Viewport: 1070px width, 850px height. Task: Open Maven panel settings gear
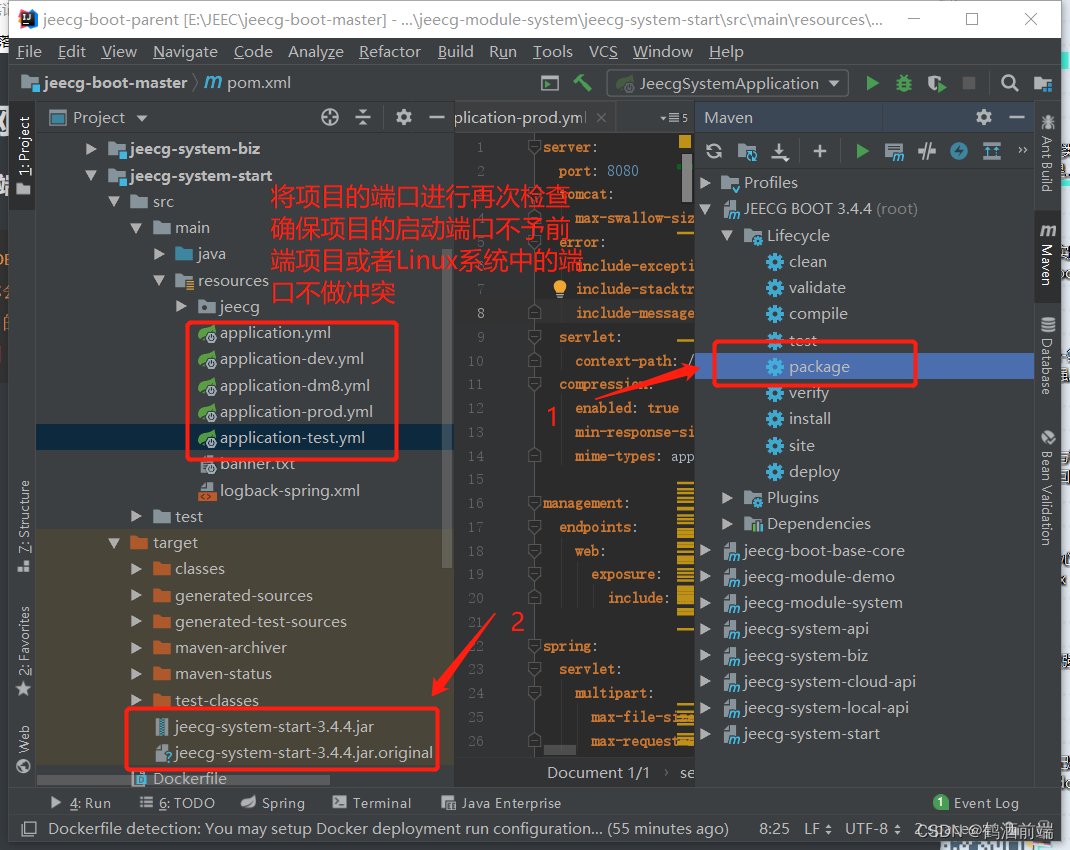[x=983, y=117]
